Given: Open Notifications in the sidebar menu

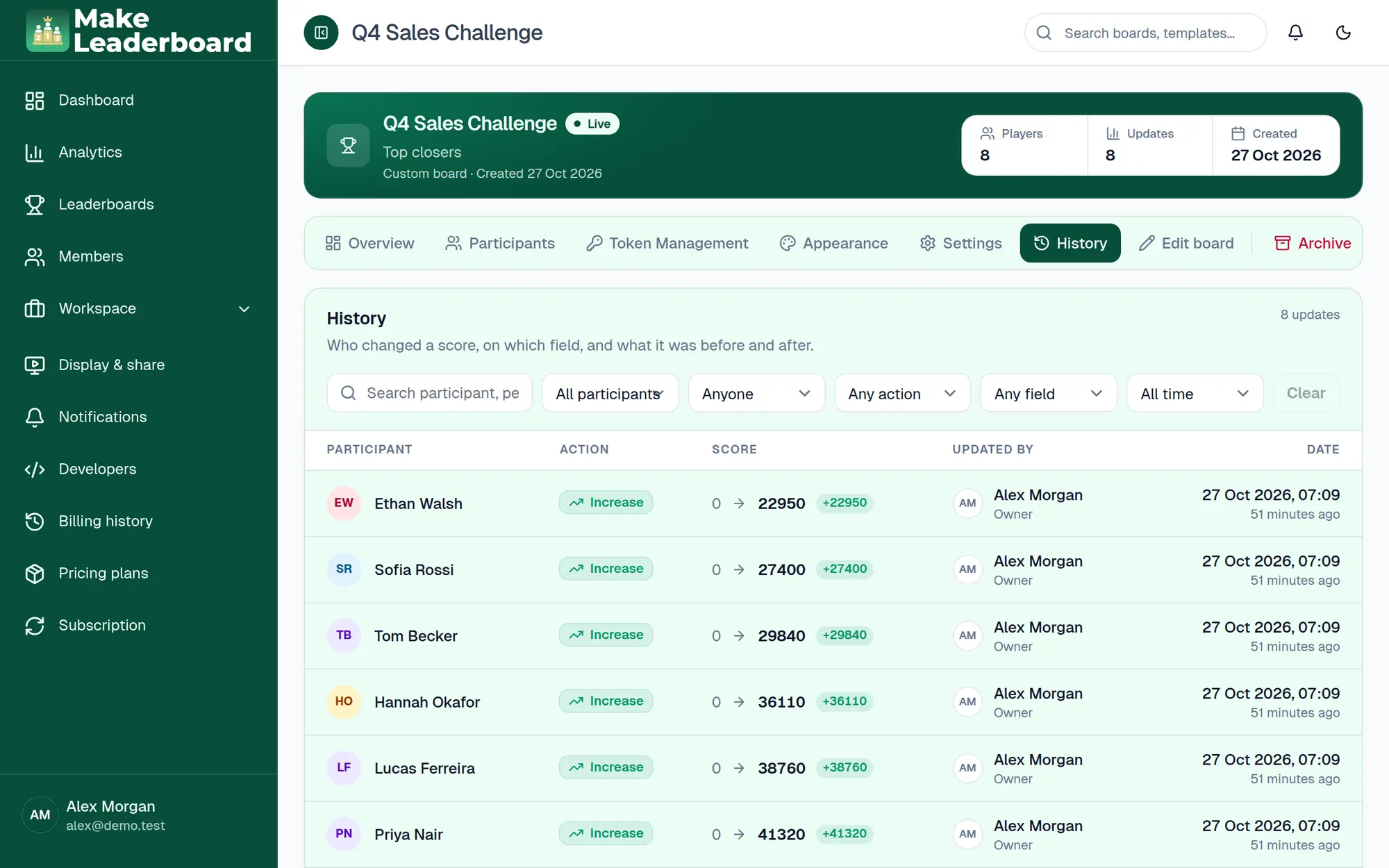Looking at the screenshot, I should 139,417.
